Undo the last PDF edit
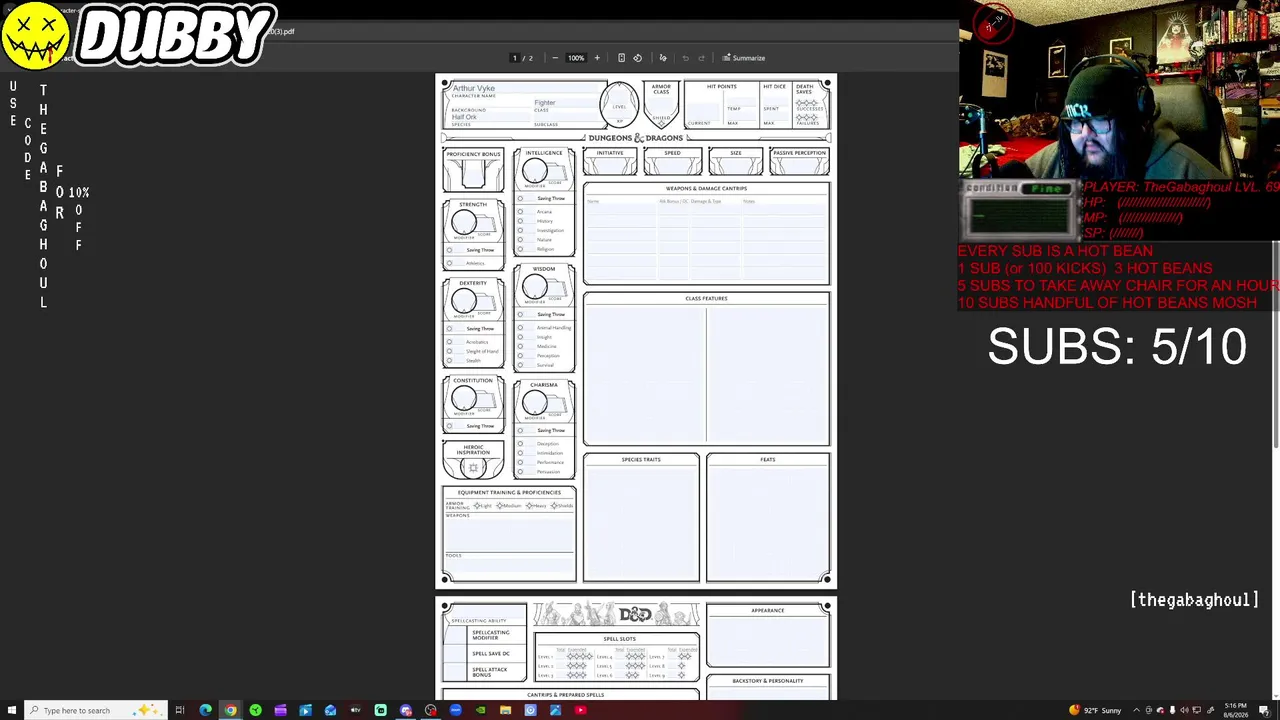Image resolution: width=1280 pixels, height=720 pixels. click(685, 58)
